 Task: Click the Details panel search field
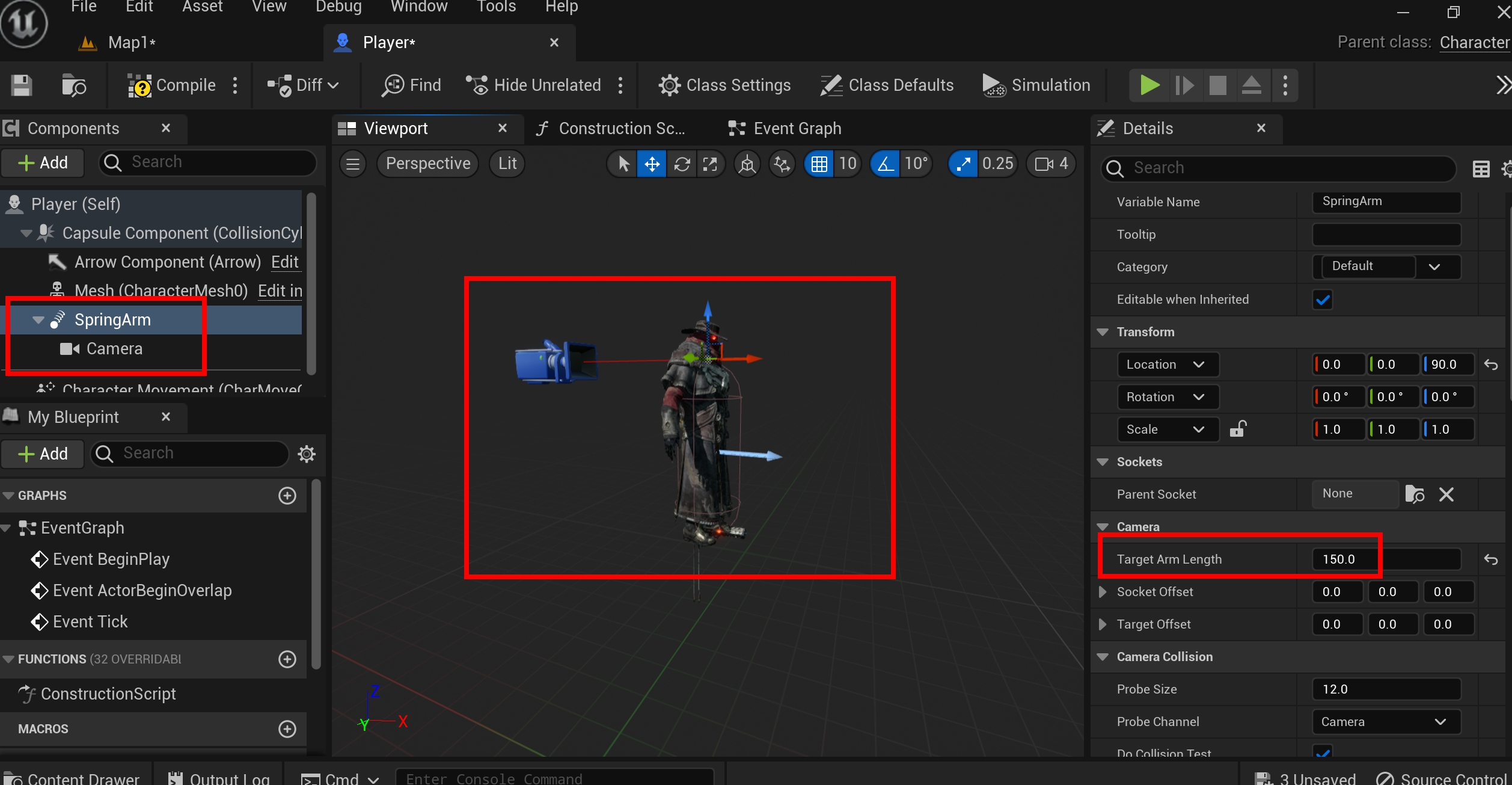(x=1278, y=168)
